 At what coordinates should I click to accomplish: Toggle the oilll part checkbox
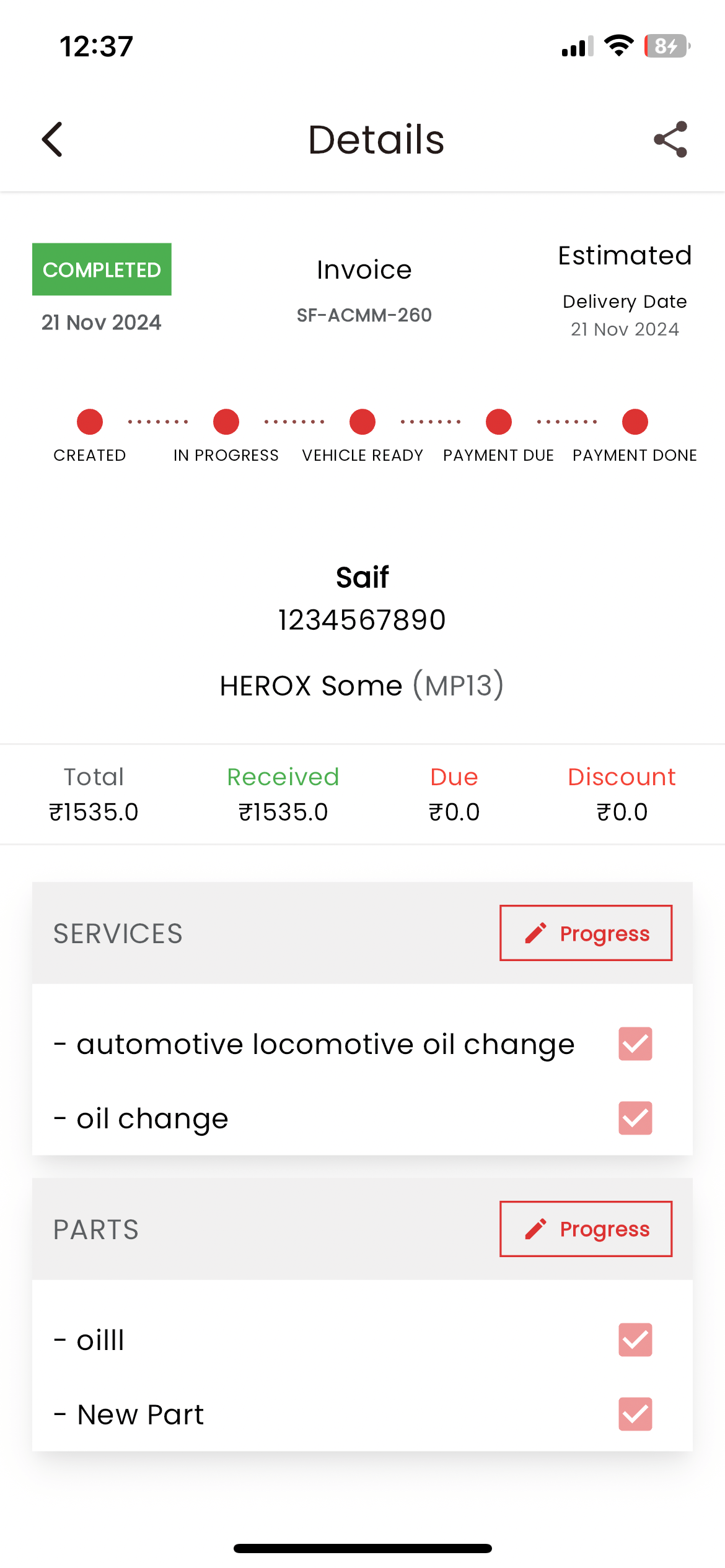tap(635, 1340)
